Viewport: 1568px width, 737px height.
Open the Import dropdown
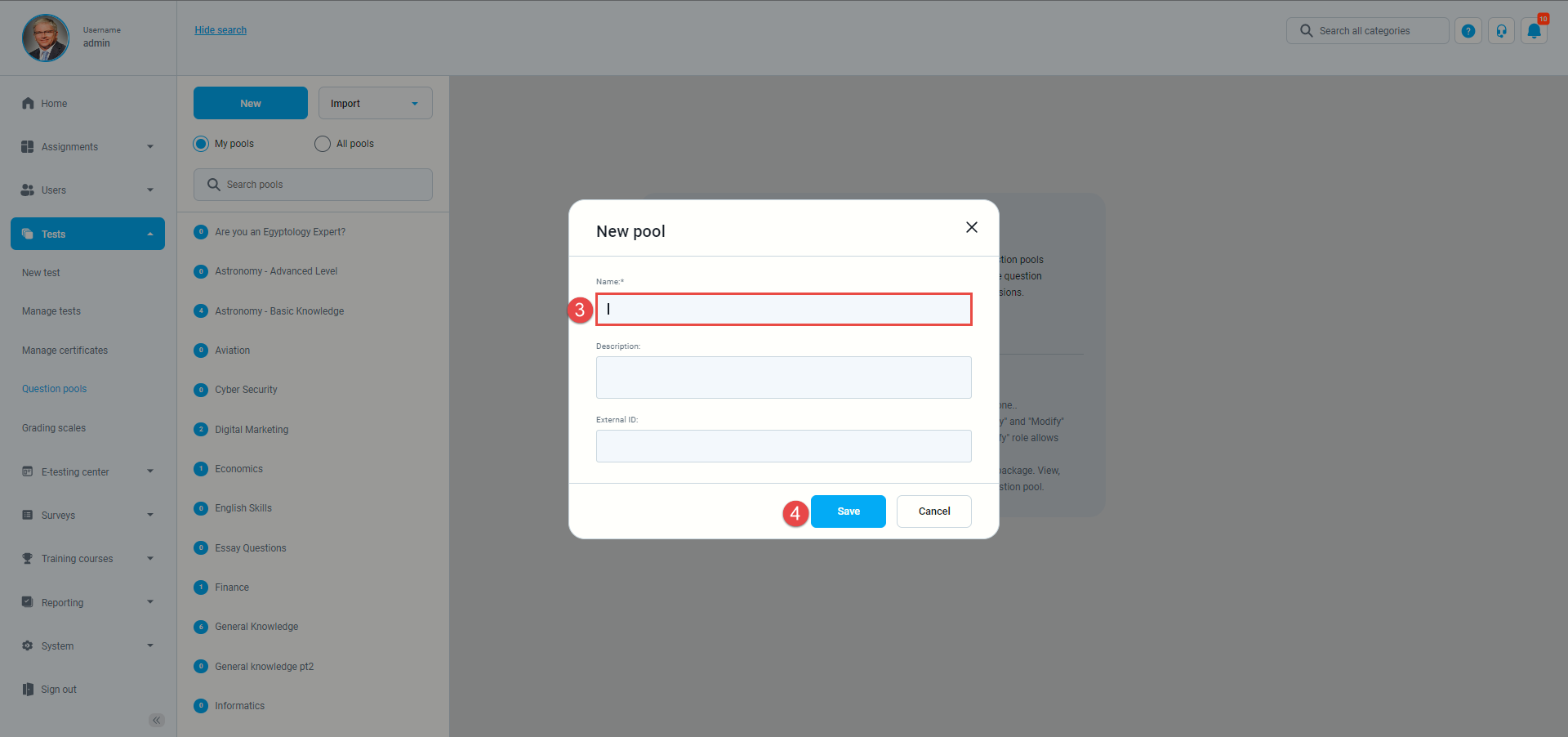(x=376, y=103)
